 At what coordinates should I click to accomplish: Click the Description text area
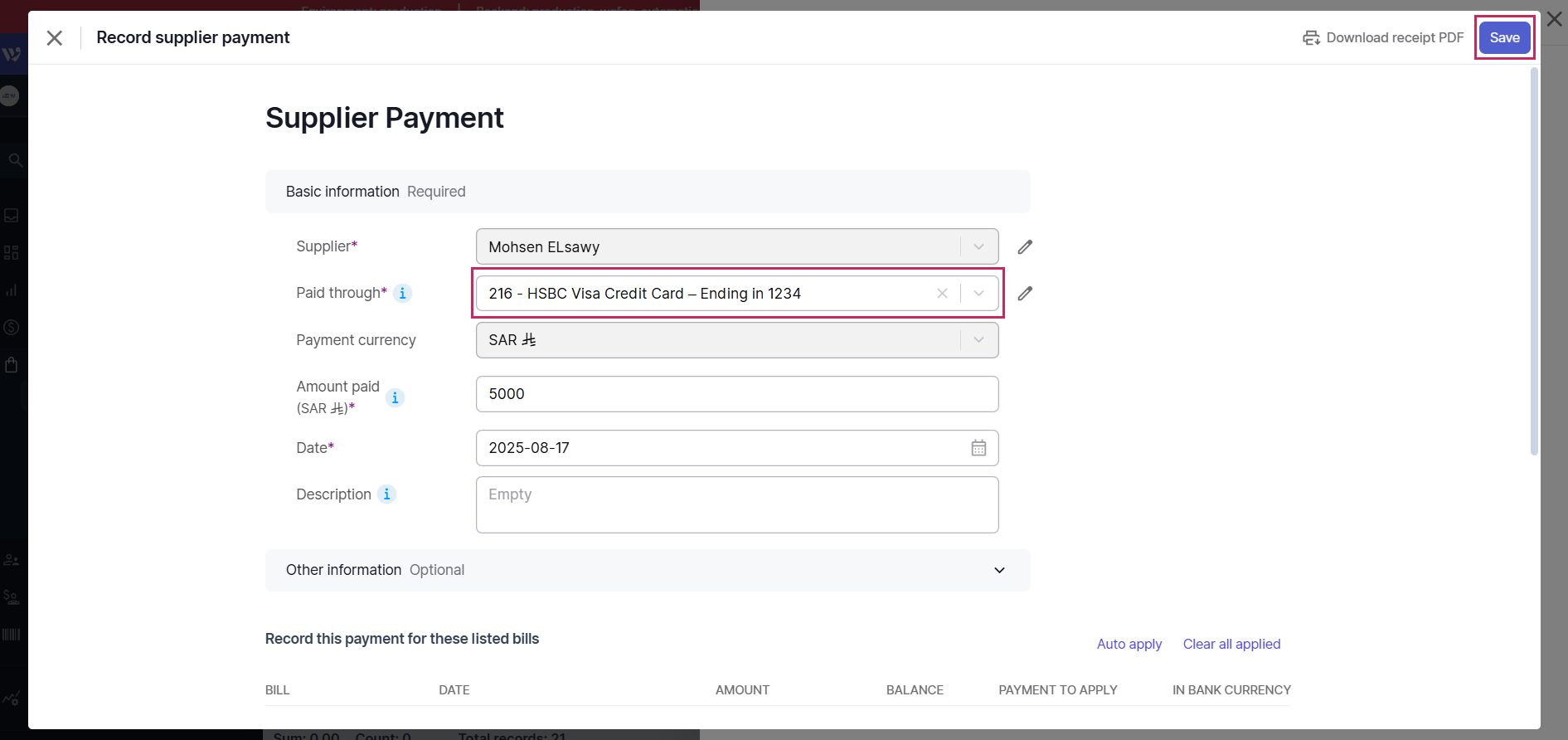pos(736,504)
